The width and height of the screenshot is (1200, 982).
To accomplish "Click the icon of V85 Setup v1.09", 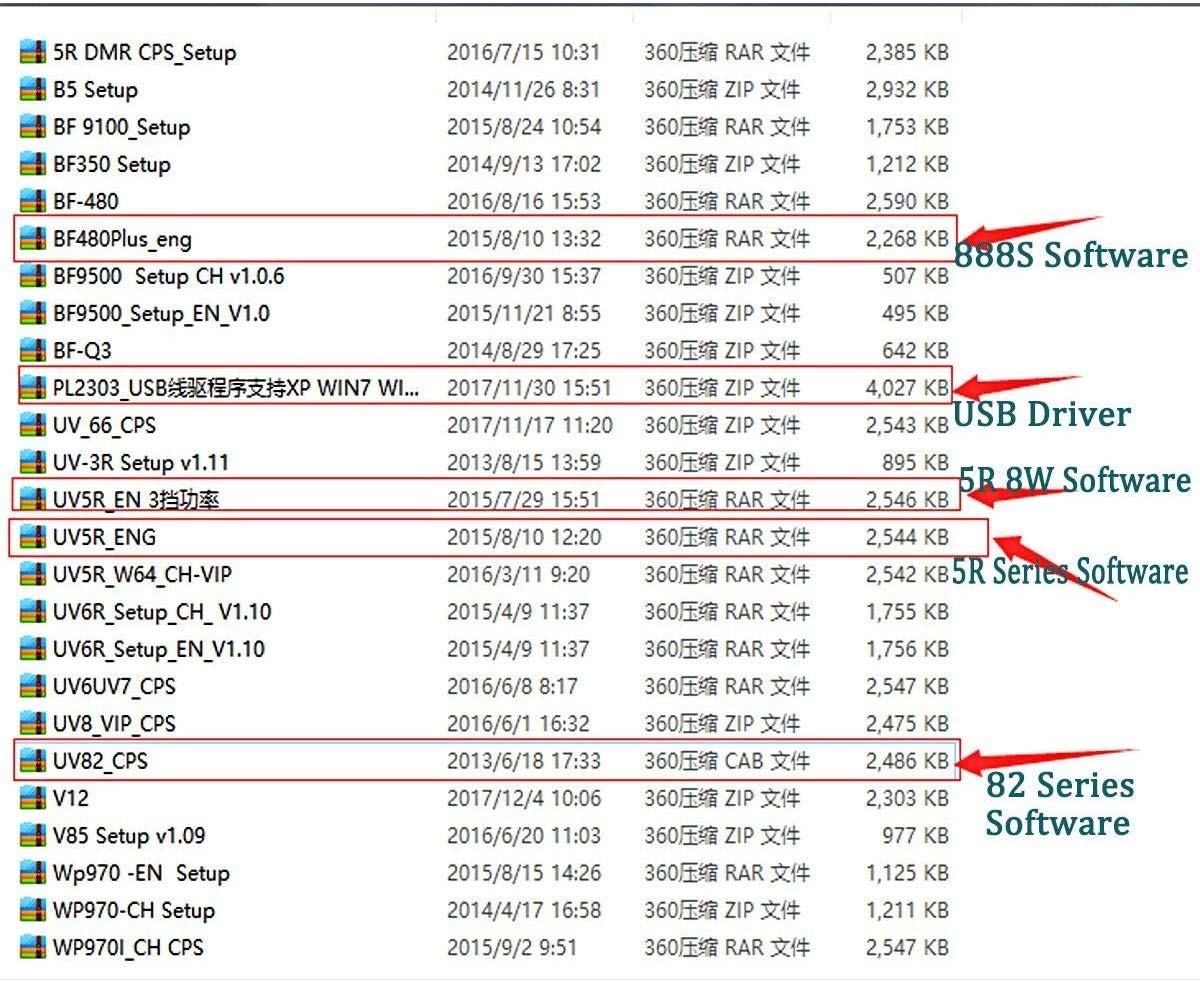I will coord(34,836).
